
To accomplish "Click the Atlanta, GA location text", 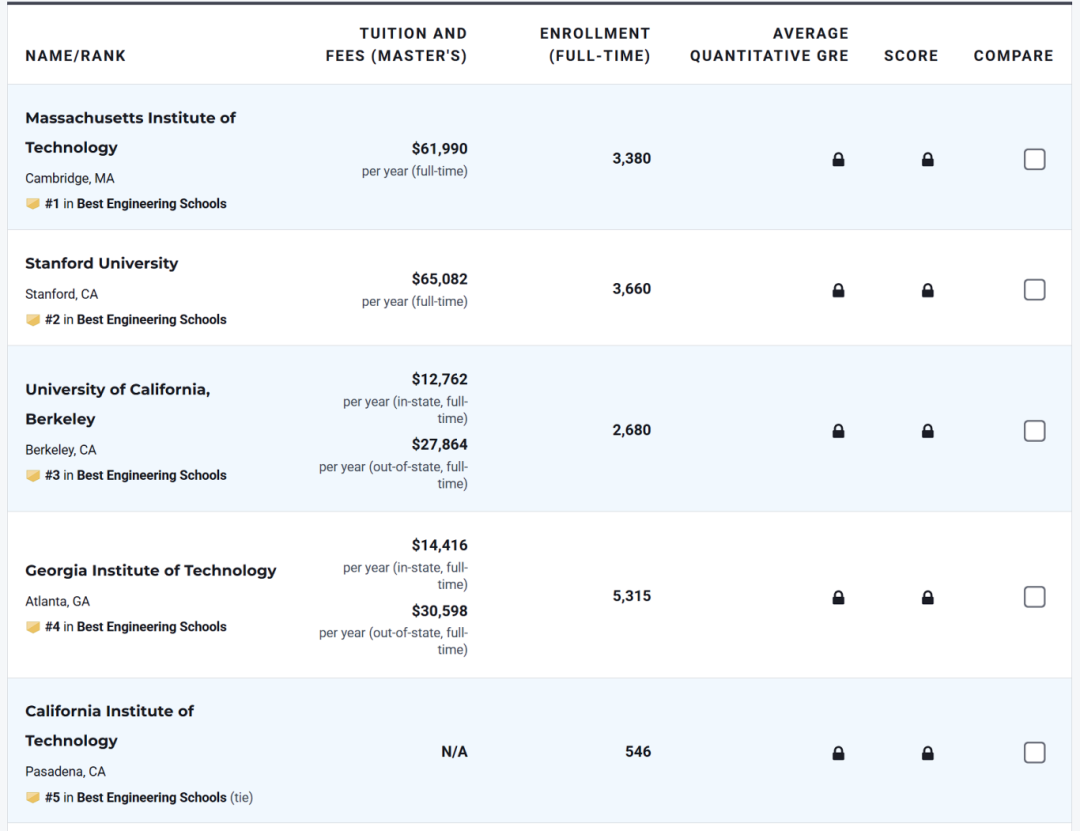I will click(x=57, y=602).
